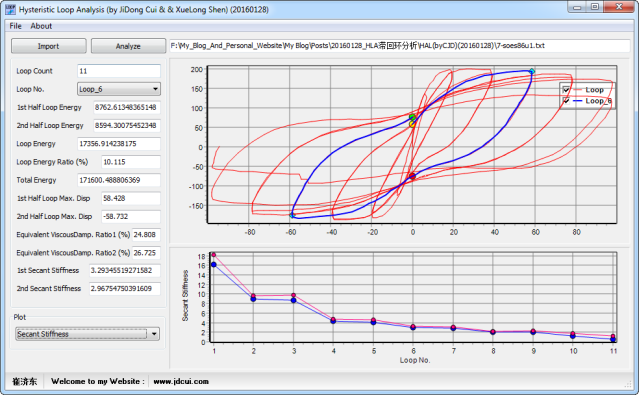Open the Plot type Secant Stiffness dropdown

click(87, 334)
